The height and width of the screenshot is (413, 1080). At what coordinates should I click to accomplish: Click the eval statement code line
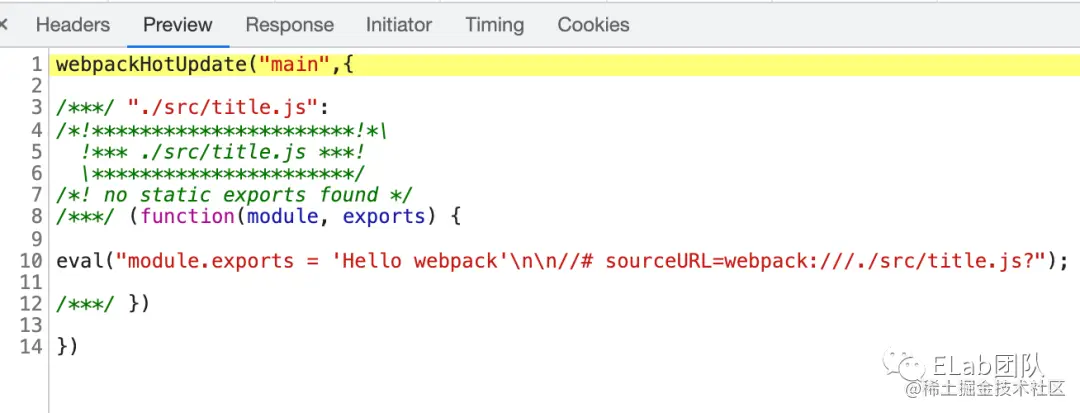(x=562, y=261)
